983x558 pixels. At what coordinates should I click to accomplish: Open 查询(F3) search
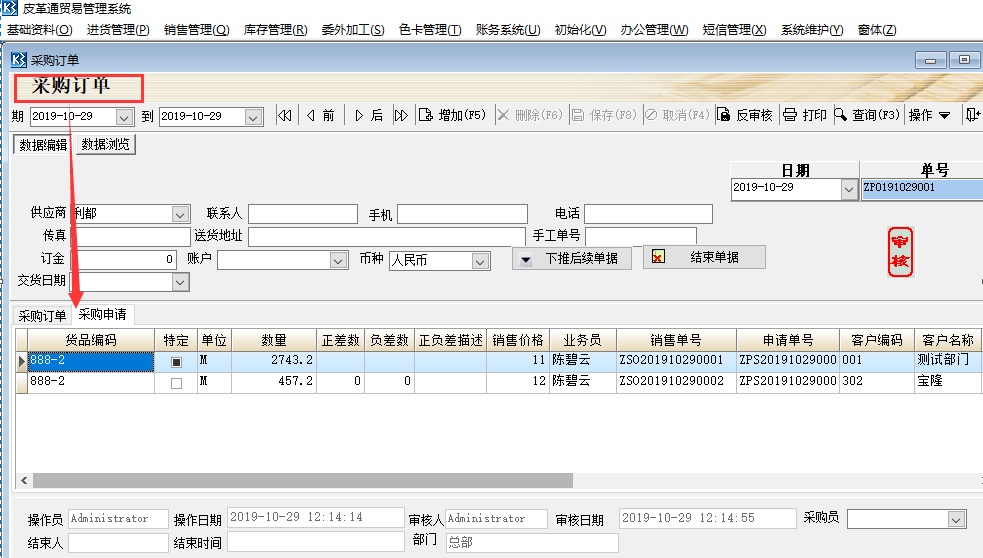867,115
